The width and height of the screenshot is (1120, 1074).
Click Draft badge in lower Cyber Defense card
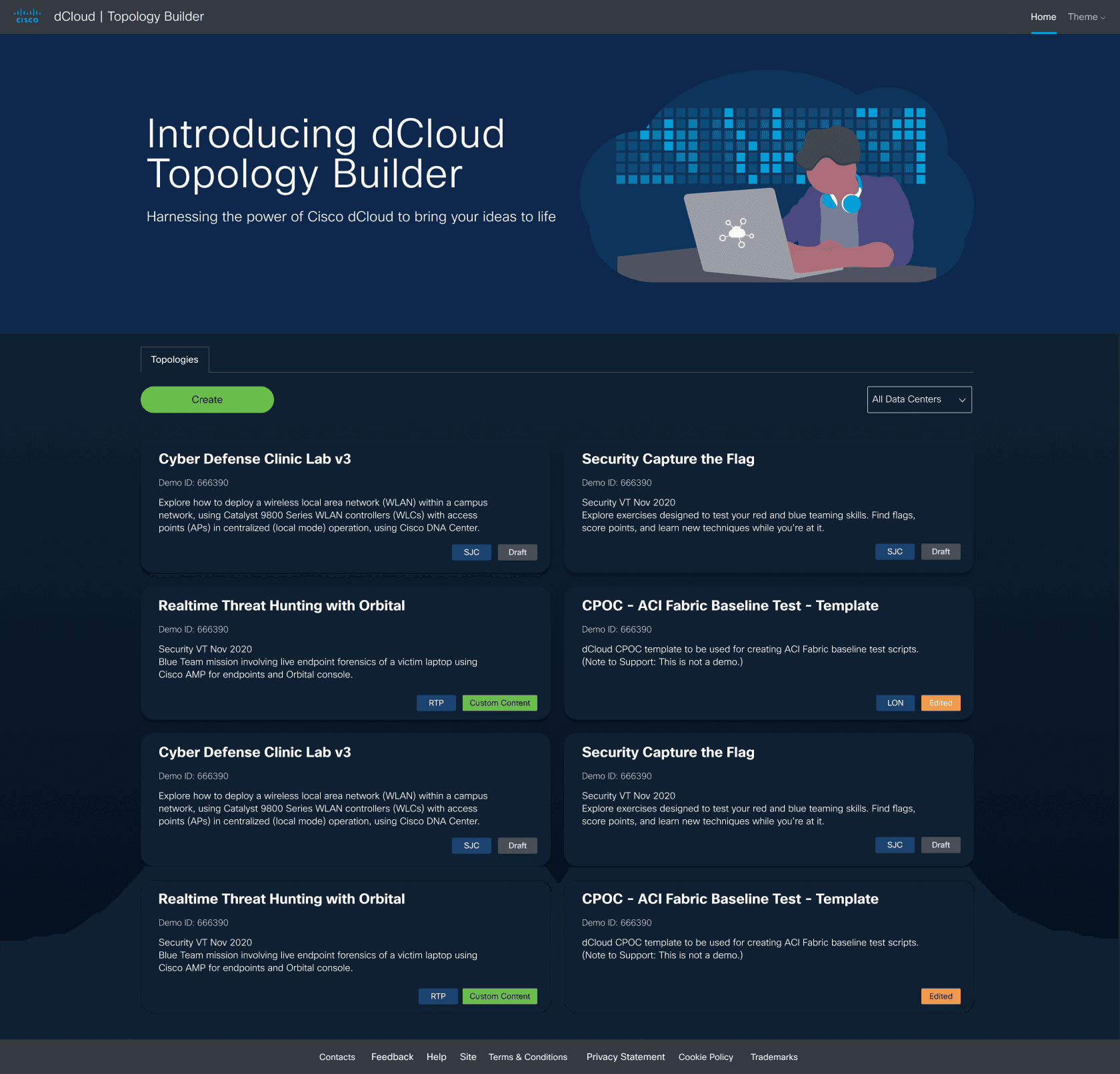coord(517,845)
